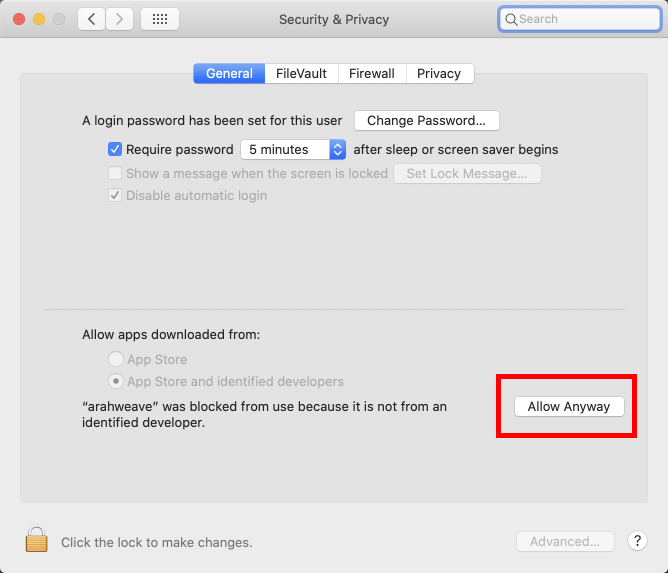The image size is (668, 573).
Task: Select the App Store radio option
Action: [116, 359]
